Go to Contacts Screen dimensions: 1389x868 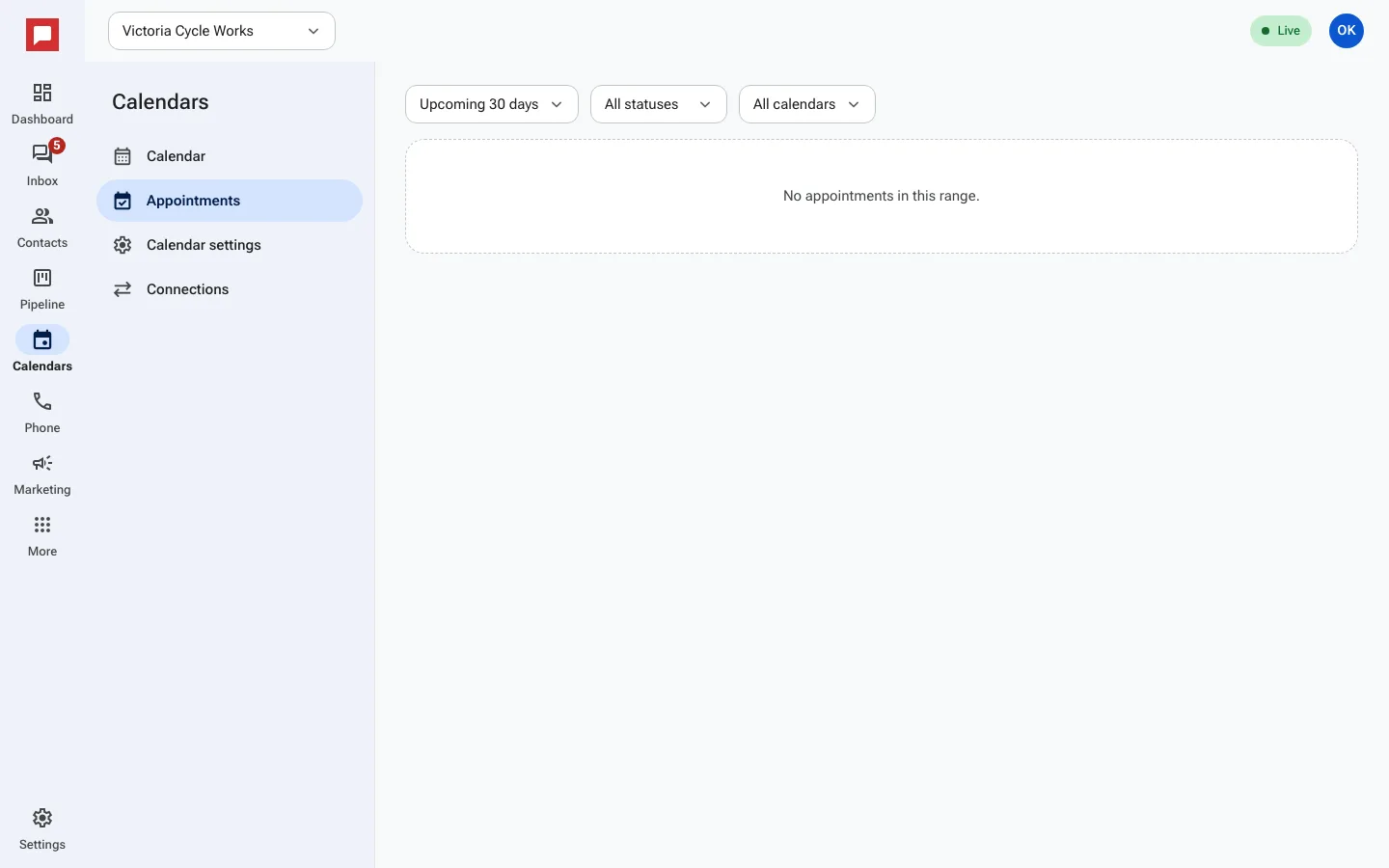point(42,228)
